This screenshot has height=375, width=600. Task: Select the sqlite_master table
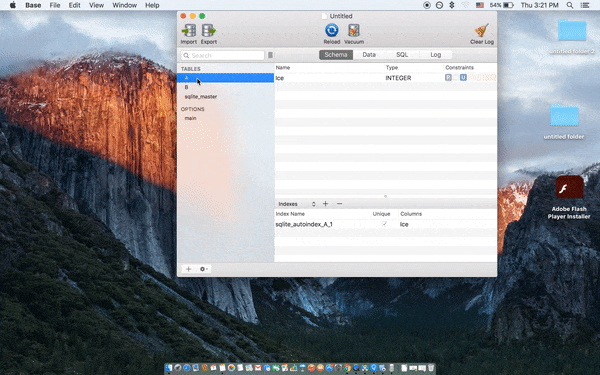225,96
